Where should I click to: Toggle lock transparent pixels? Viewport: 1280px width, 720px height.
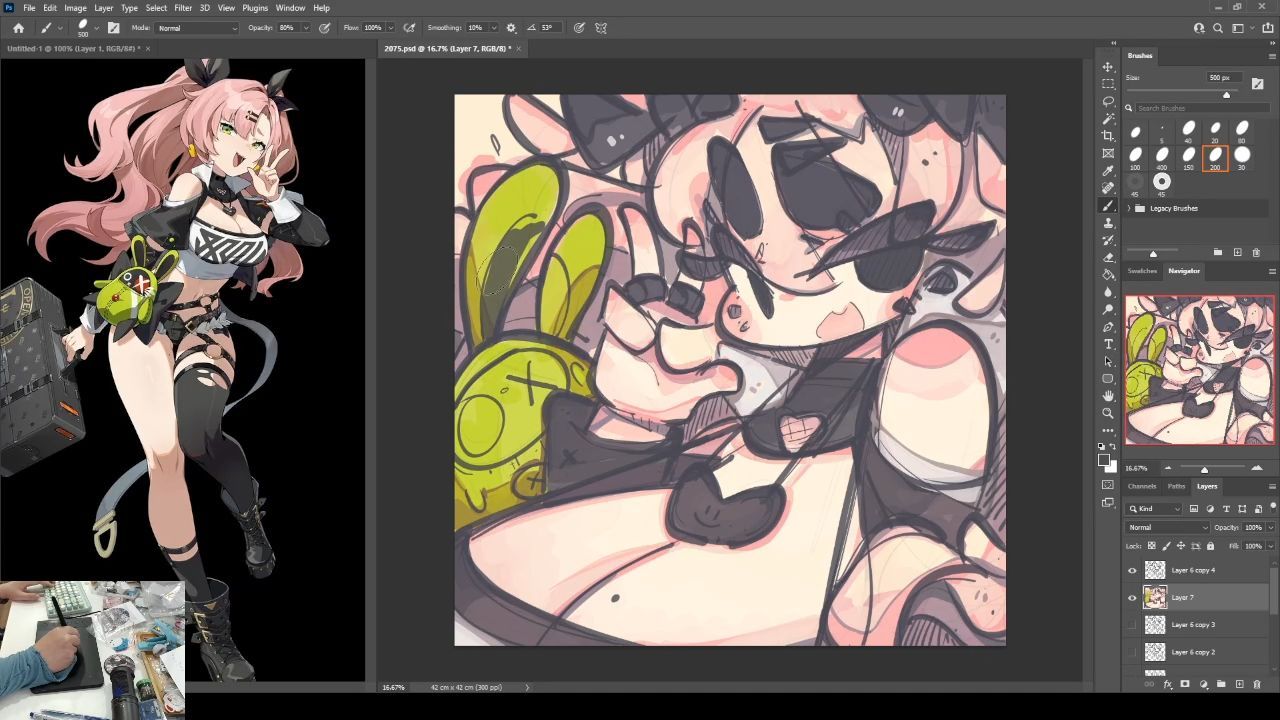tap(1151, 546)
